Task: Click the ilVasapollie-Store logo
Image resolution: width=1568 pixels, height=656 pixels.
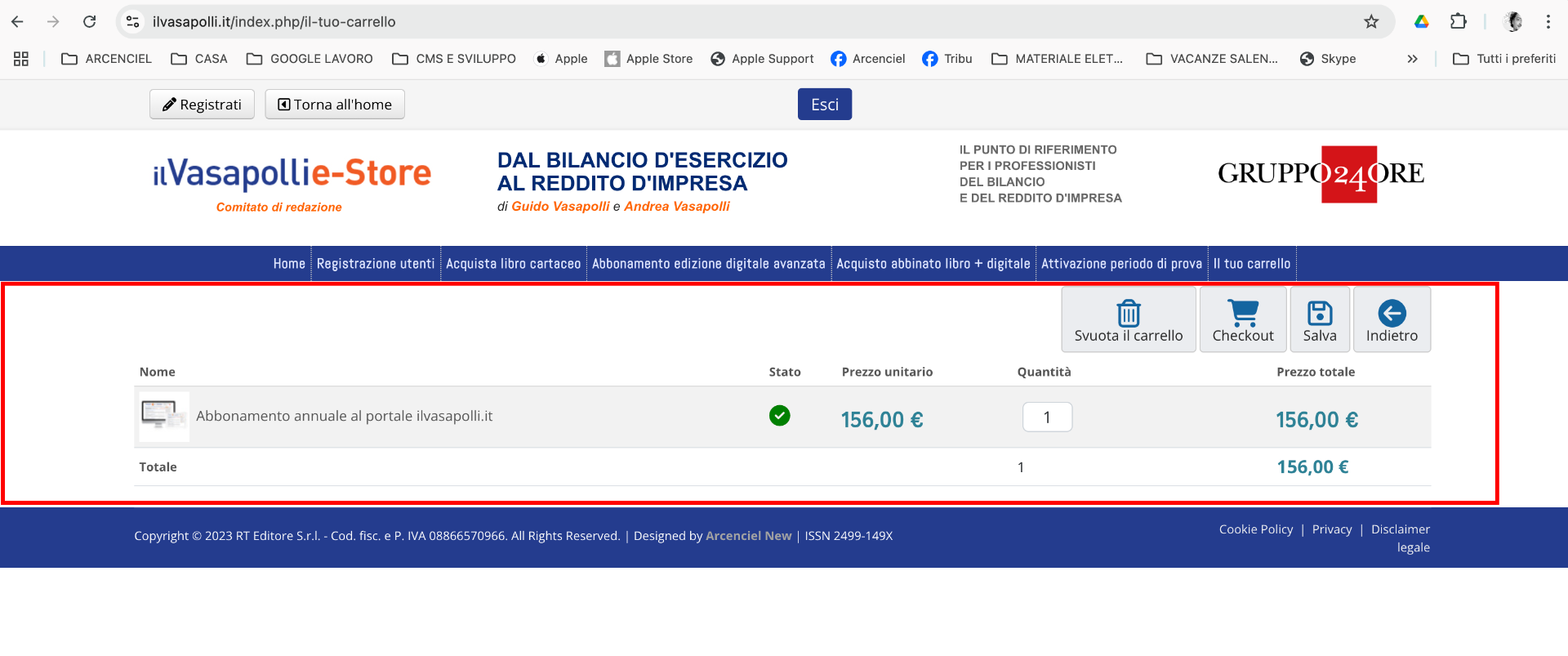Action: (x=292, y=174)
